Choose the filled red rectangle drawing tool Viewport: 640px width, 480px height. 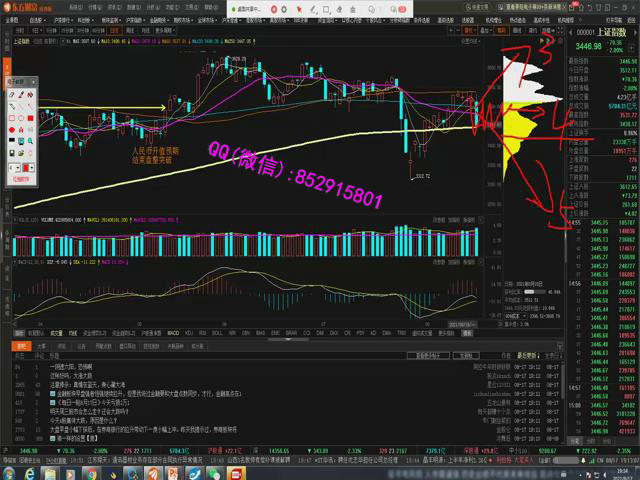[30, 118]
